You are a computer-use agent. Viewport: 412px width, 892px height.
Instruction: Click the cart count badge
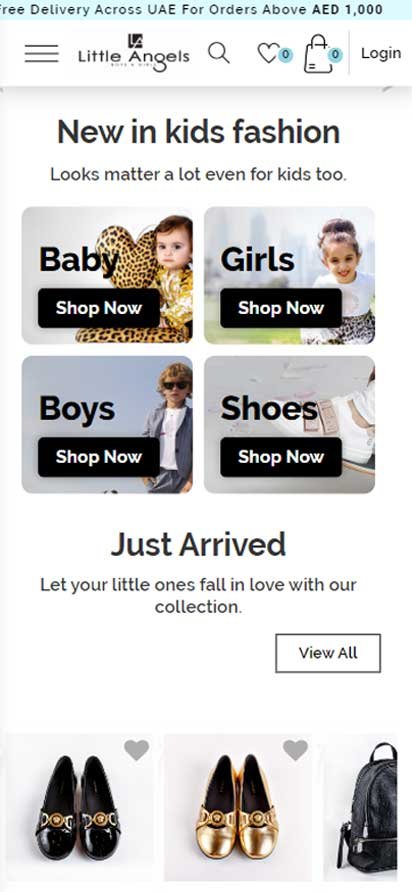tap(335, 55)
